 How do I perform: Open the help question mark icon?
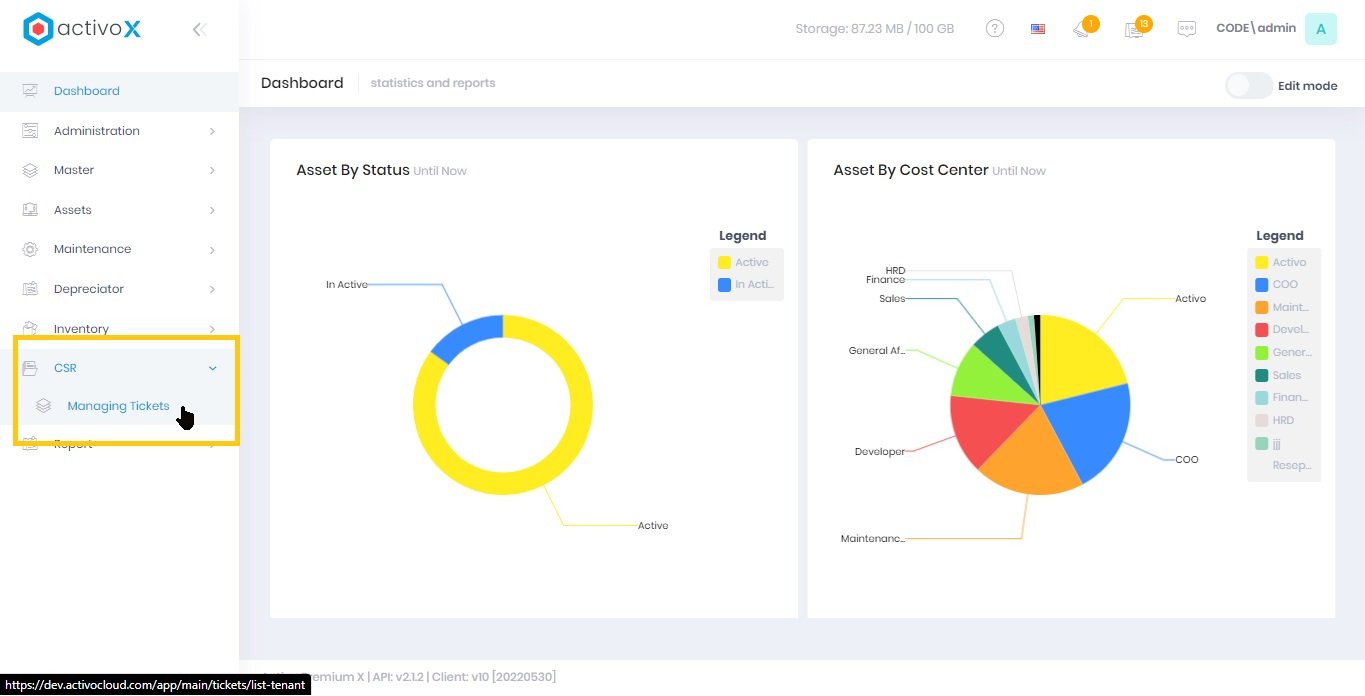point(994,29)
